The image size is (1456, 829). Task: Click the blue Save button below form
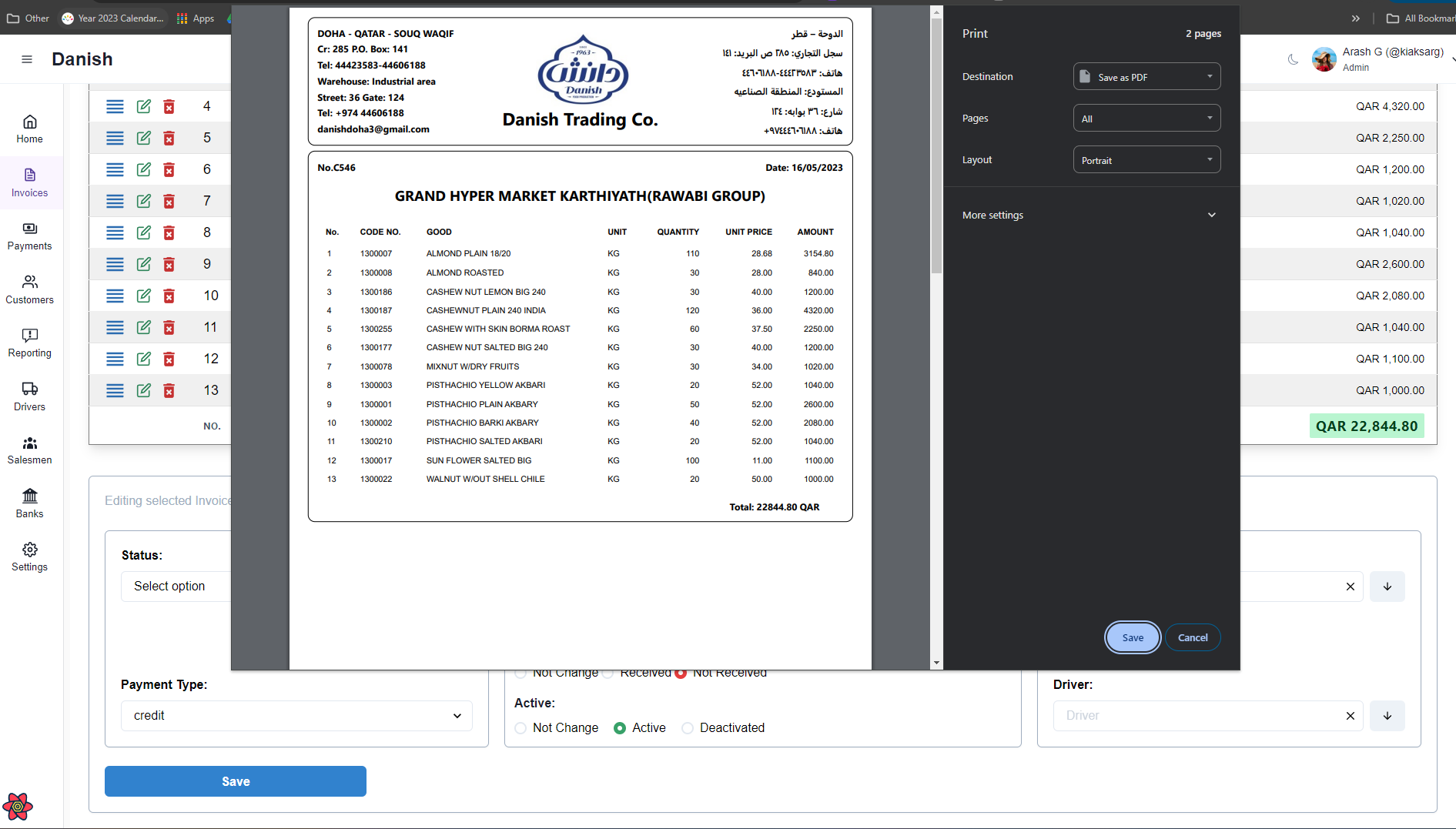(x=236, y=781)
